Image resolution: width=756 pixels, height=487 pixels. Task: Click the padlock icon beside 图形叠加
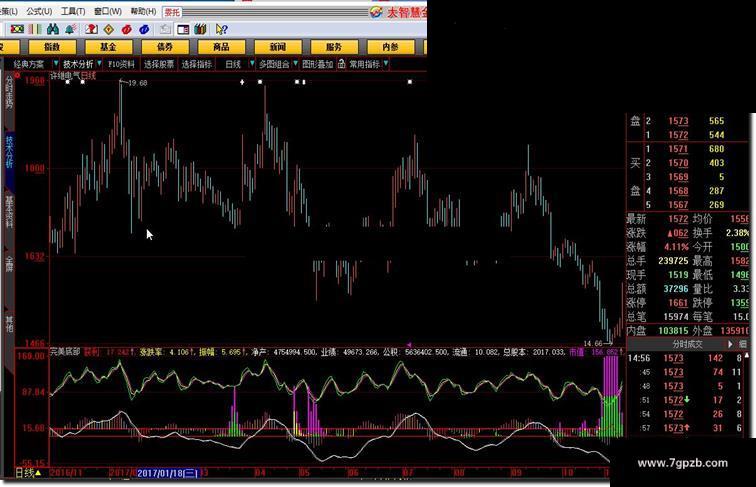(341, 64)
